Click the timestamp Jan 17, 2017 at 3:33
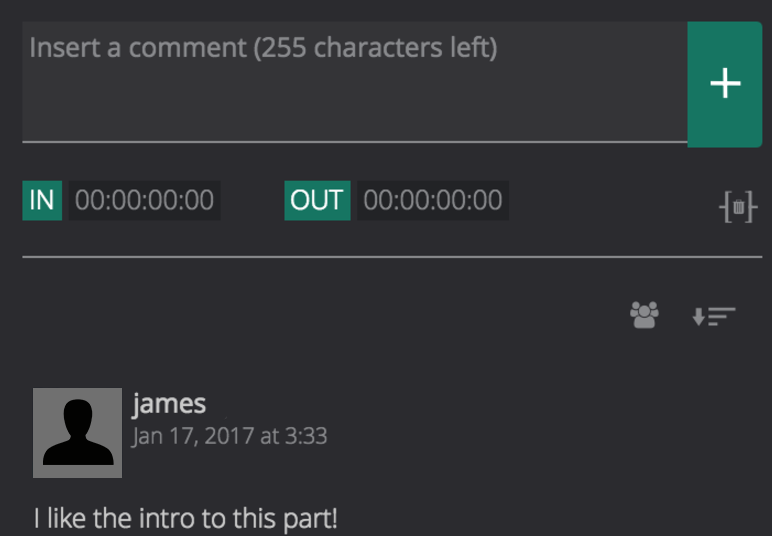Viewport: 772px width, 536px height. point(229,436)
